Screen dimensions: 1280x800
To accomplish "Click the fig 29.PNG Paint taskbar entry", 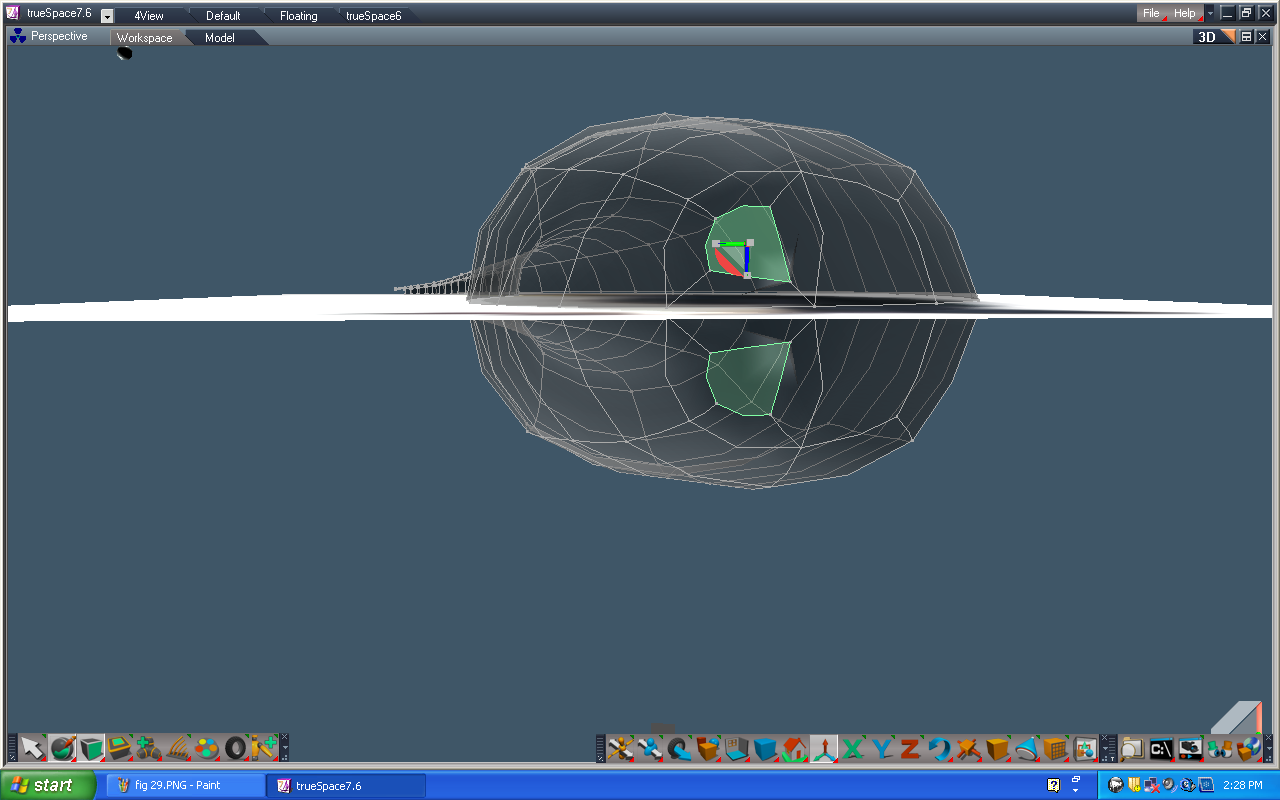I will point(185,784).
